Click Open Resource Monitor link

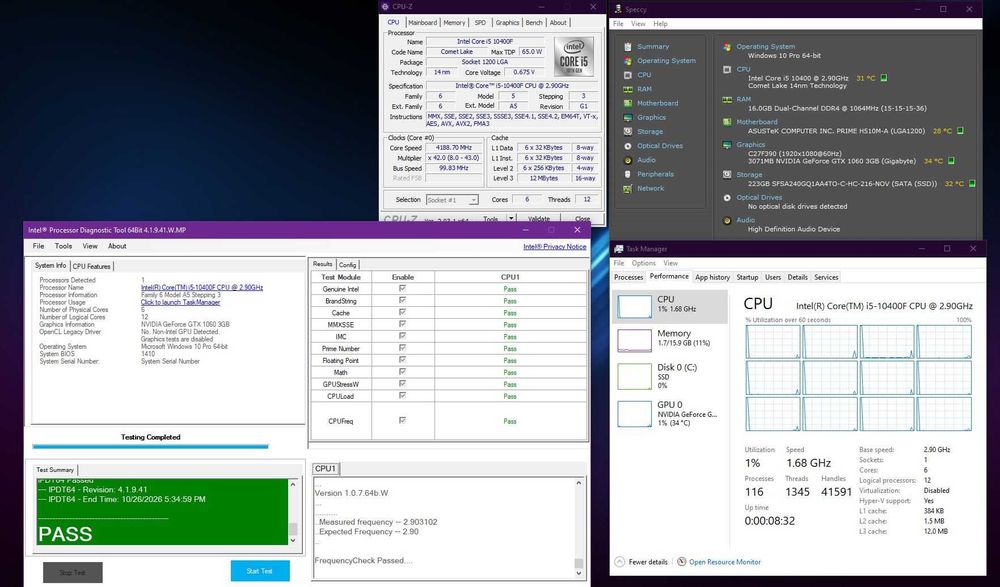point(724,562)
